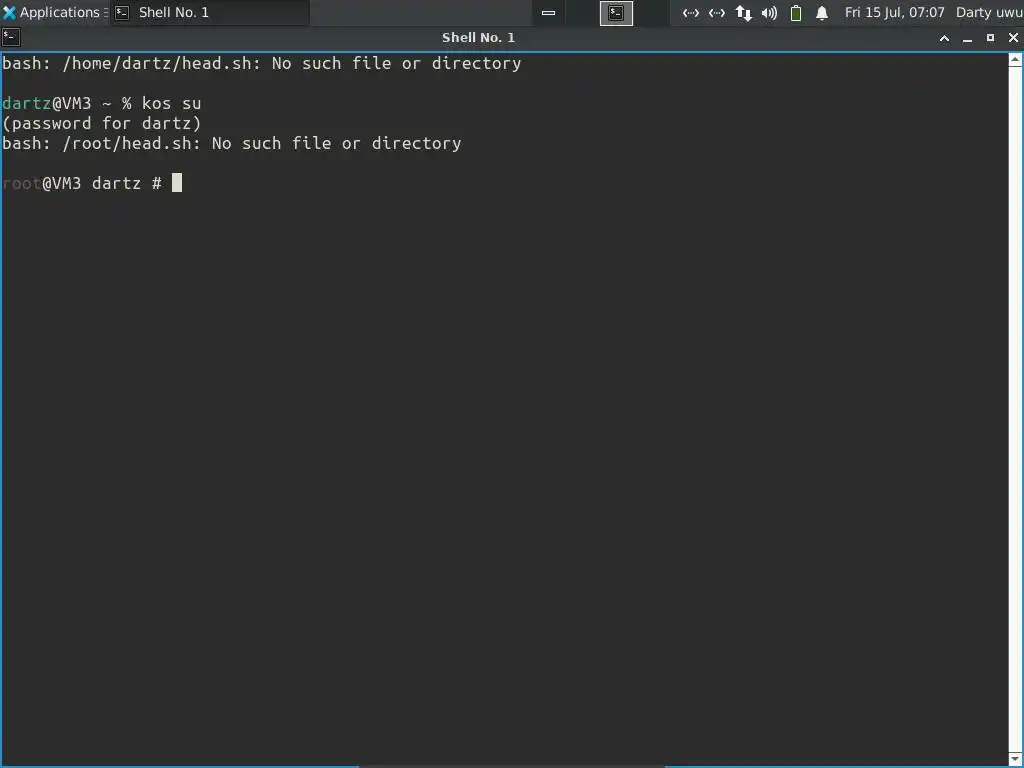This screenshot has height=768, width=1024.
Task: Roll up the window with the caret button
Action: (944, 38)
